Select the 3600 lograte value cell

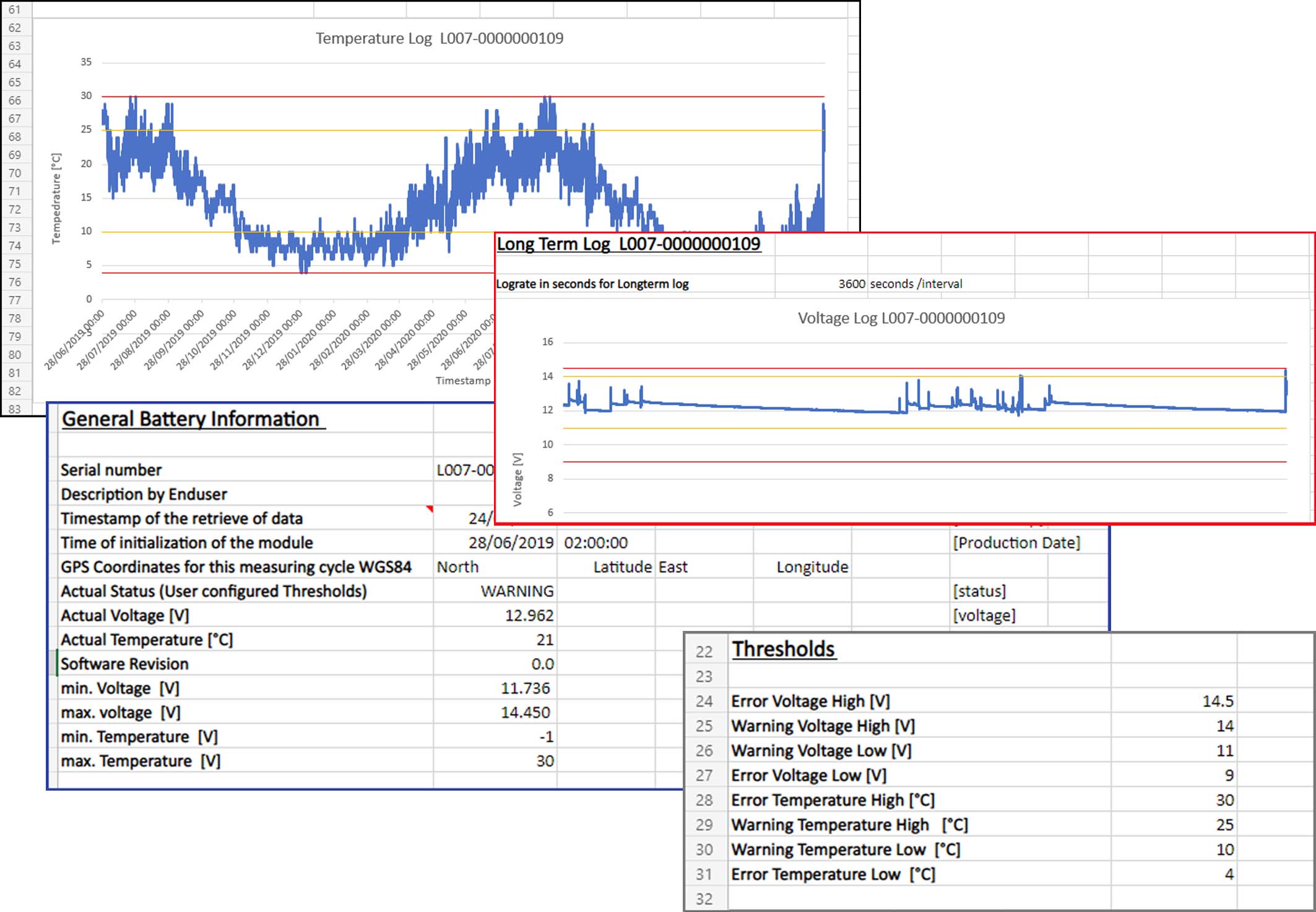pos(851,284)
